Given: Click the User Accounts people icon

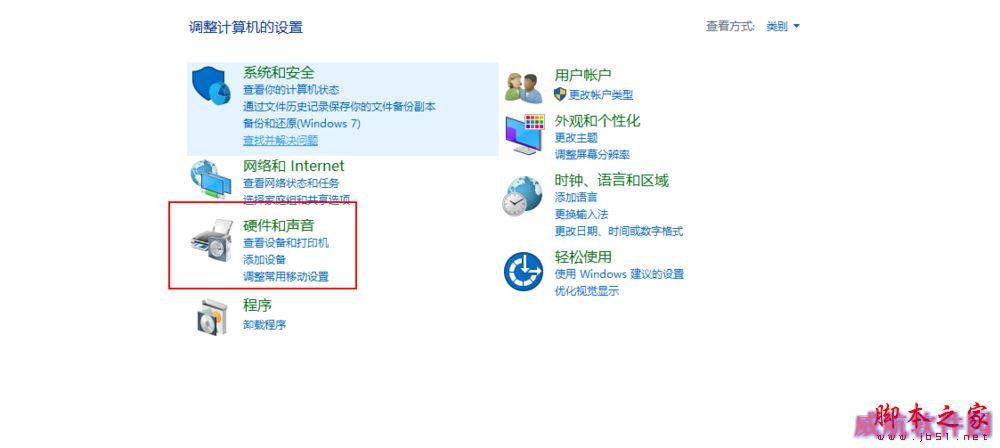Looking at the screenshot, I should (x=524, y=87).
